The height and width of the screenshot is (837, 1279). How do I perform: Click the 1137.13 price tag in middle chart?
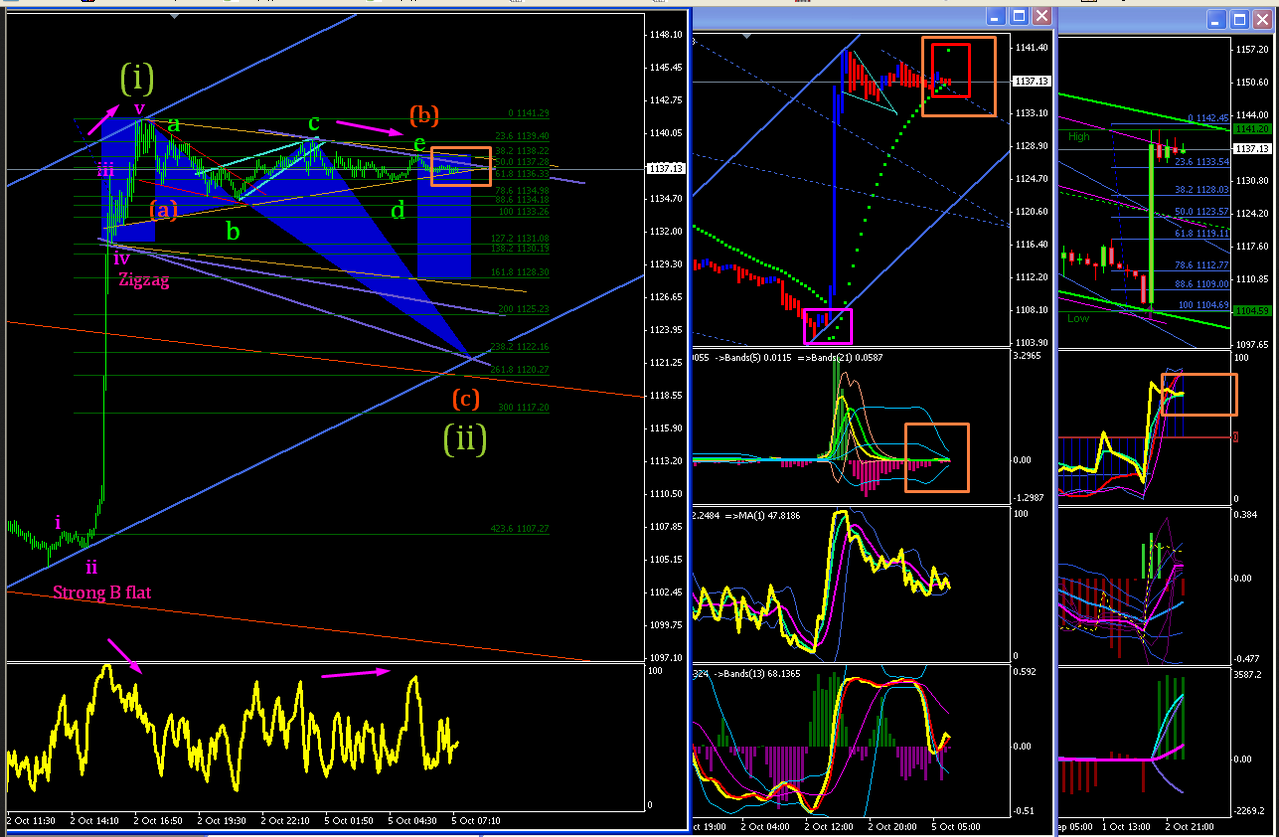[x=1032, y=82]
